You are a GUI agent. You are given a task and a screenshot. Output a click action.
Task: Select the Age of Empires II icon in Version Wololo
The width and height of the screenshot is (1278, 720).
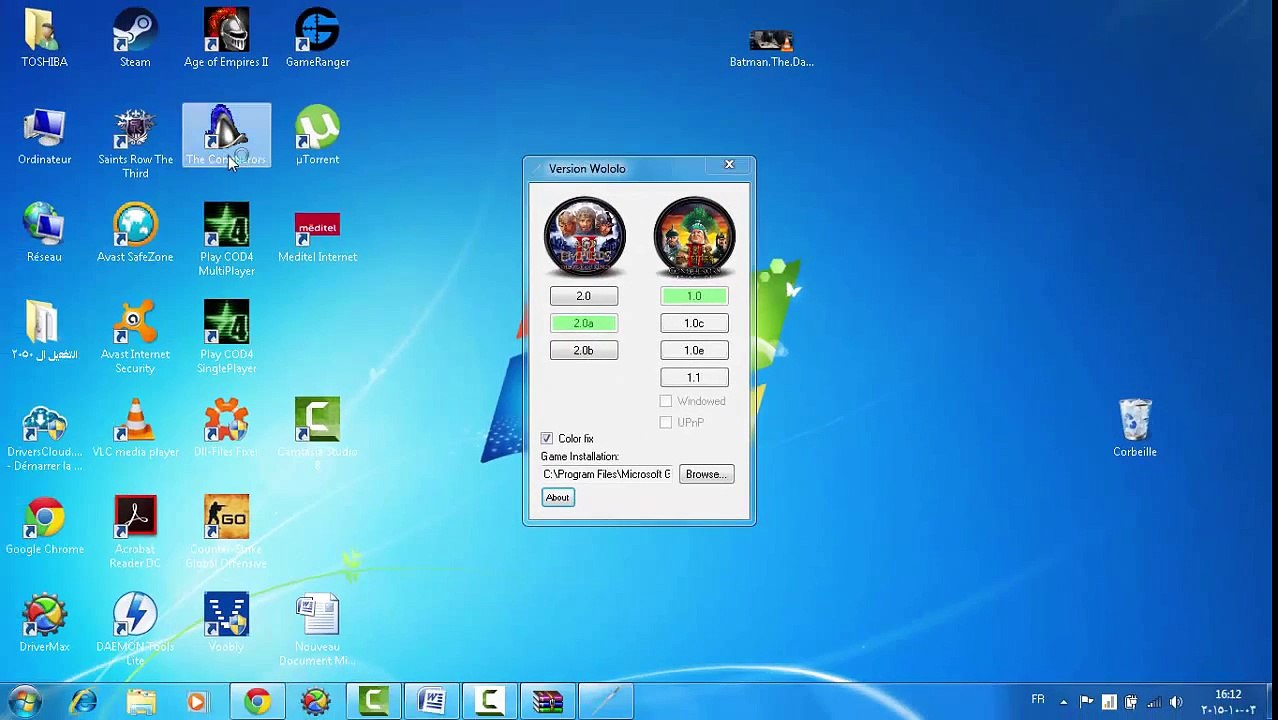(x=585, y=236)
